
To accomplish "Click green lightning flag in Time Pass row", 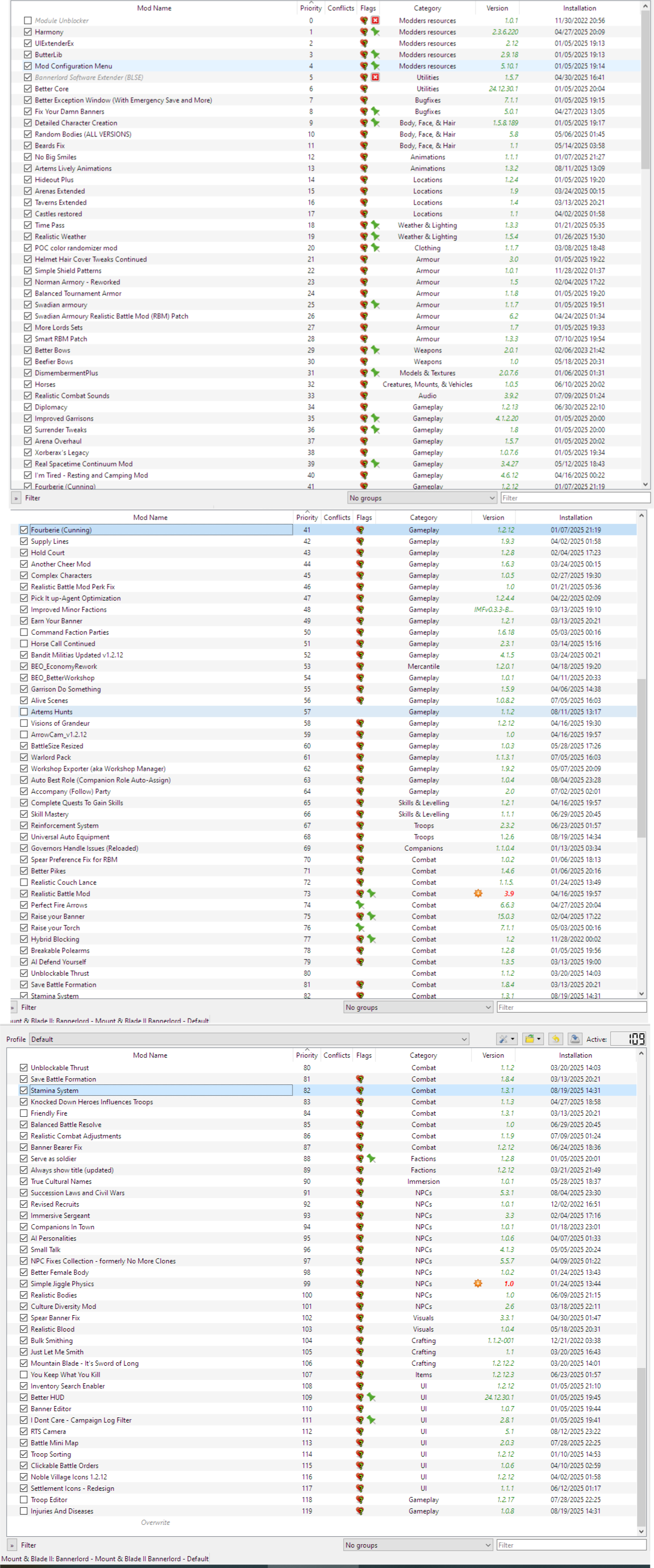I will coord(376,225).
